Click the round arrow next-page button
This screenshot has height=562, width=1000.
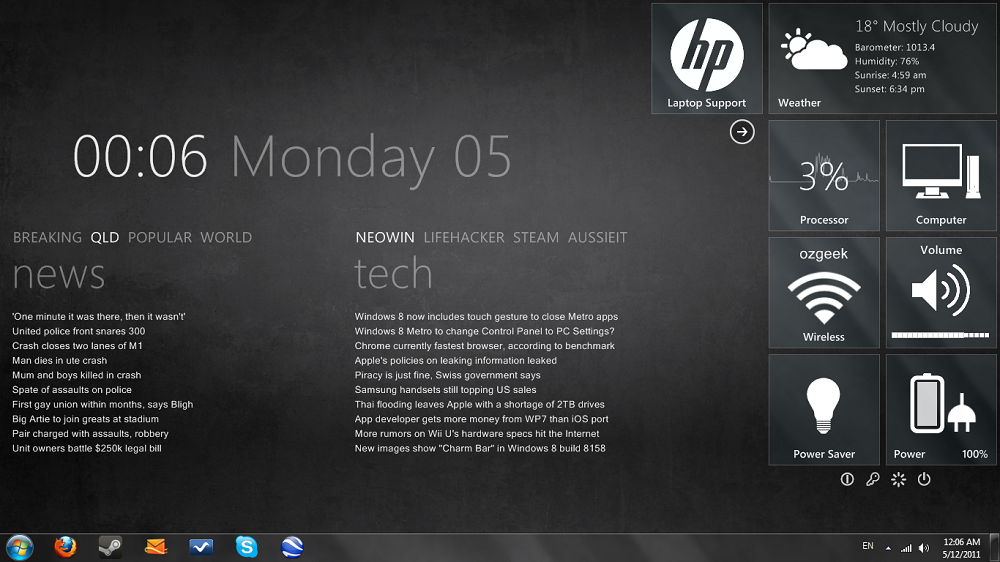coord(742,132)
